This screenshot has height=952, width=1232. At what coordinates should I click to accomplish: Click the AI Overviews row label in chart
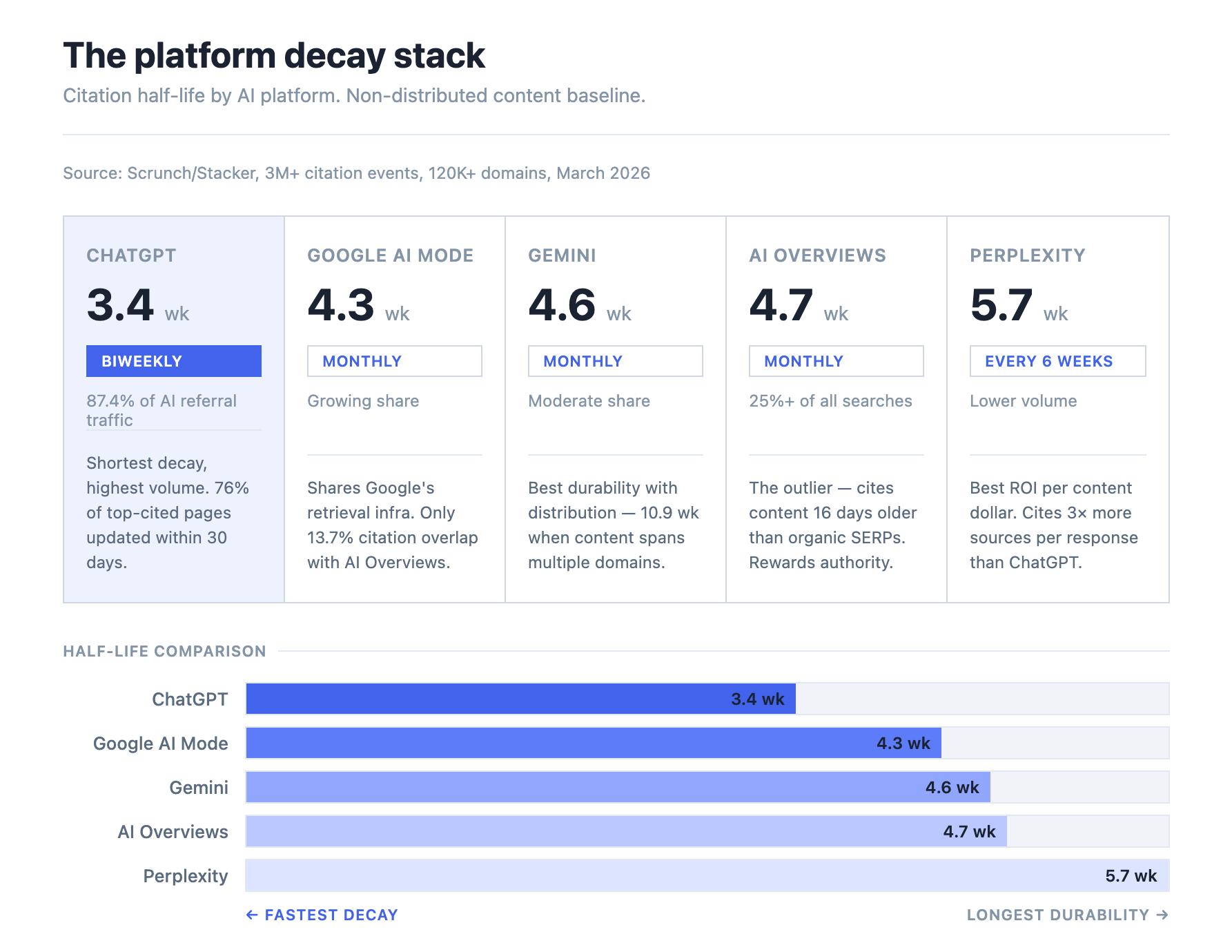[x=173, y=832]
